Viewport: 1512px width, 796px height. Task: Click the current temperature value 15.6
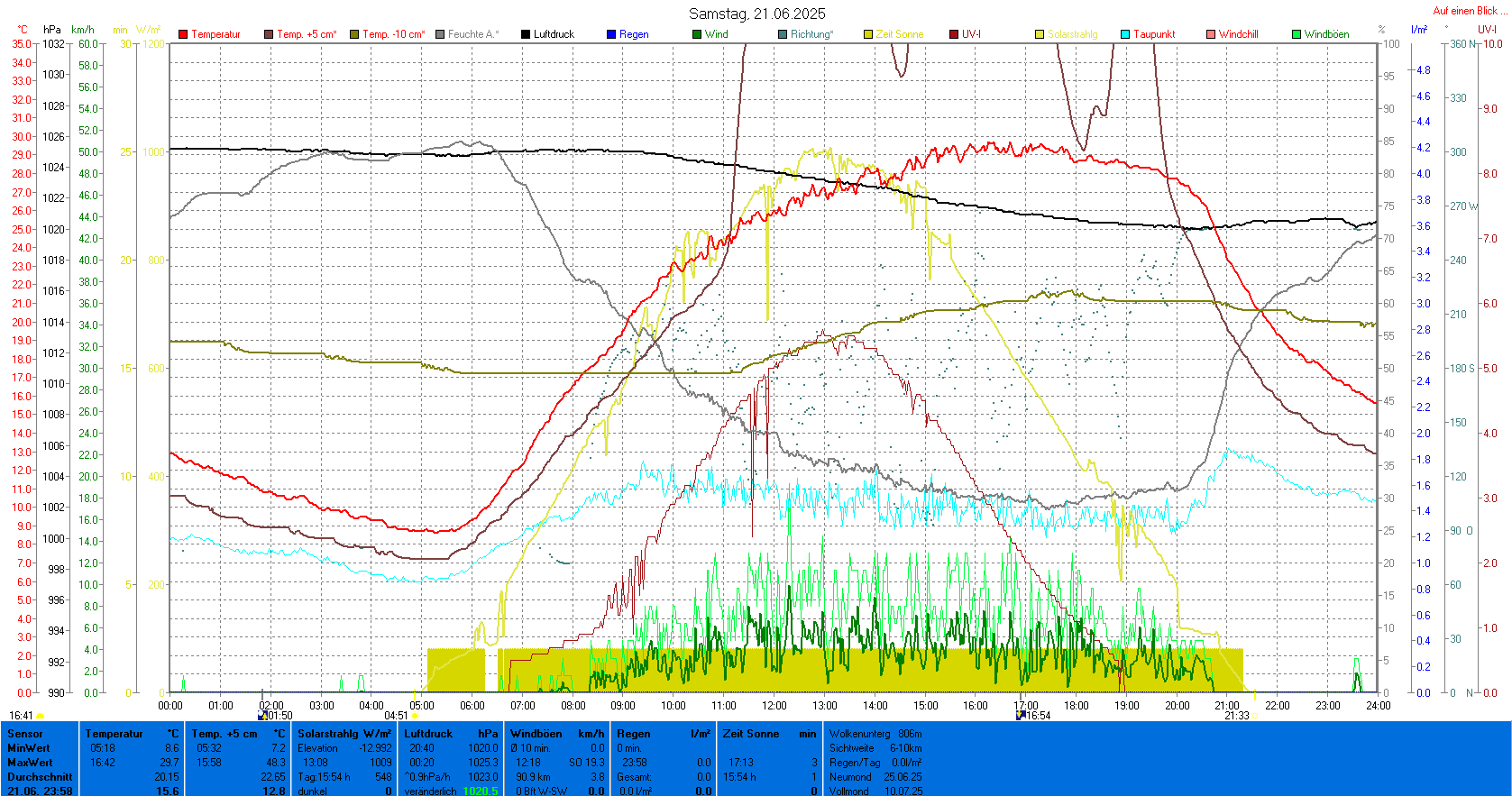click(x=169, y=791)
